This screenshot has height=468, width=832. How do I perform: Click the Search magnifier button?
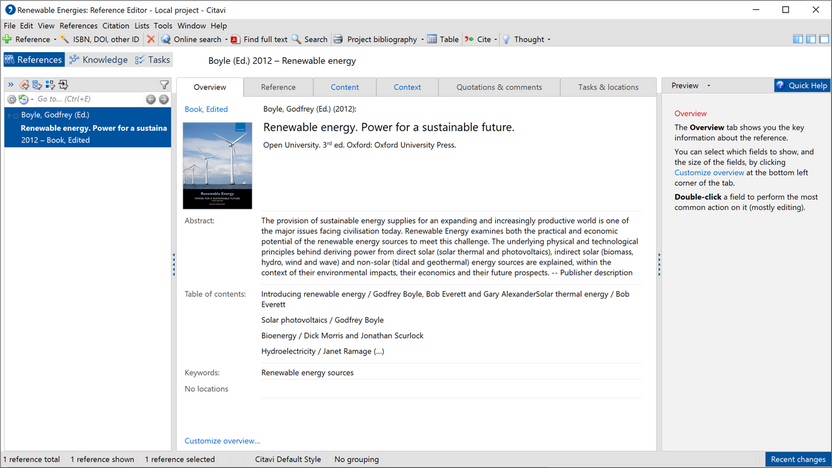point(309,39)
